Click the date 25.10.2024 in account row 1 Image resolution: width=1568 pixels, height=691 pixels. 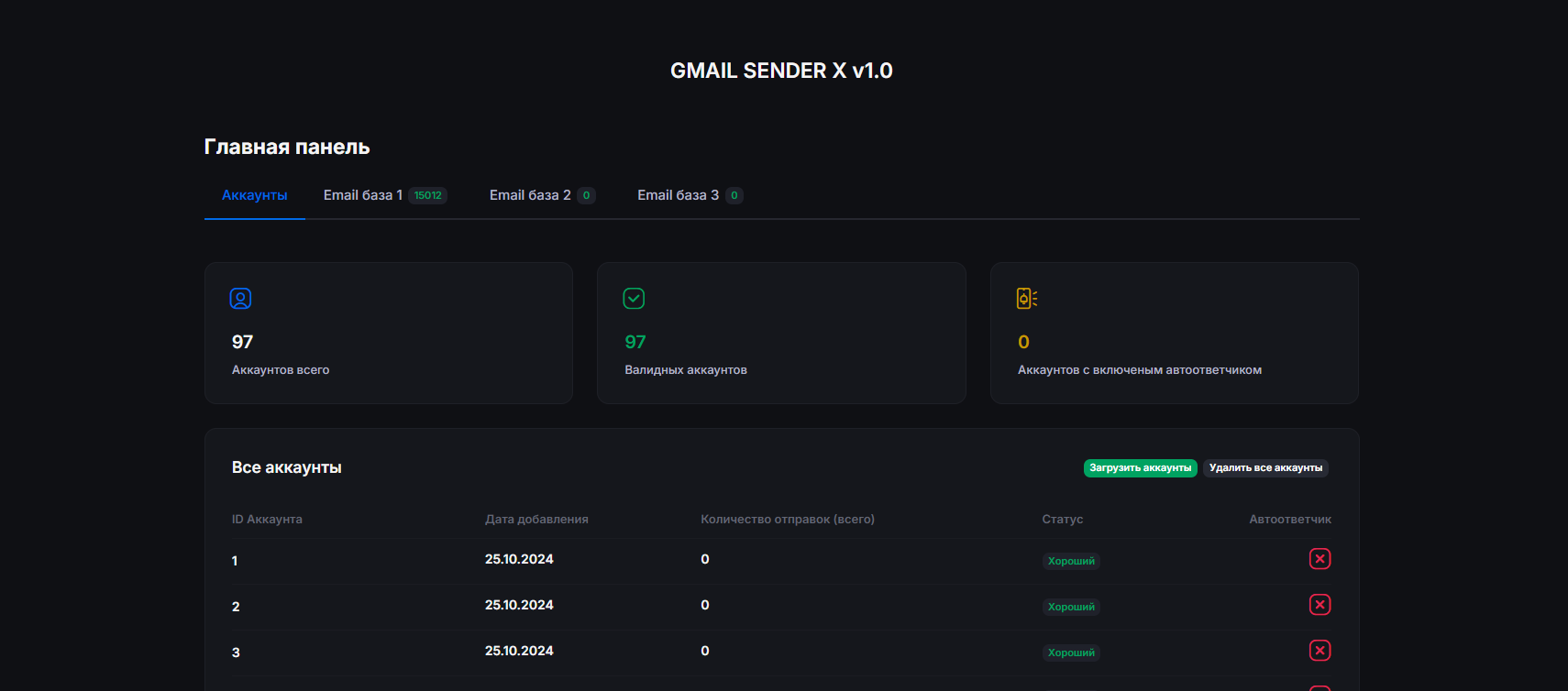pos(519,559)
